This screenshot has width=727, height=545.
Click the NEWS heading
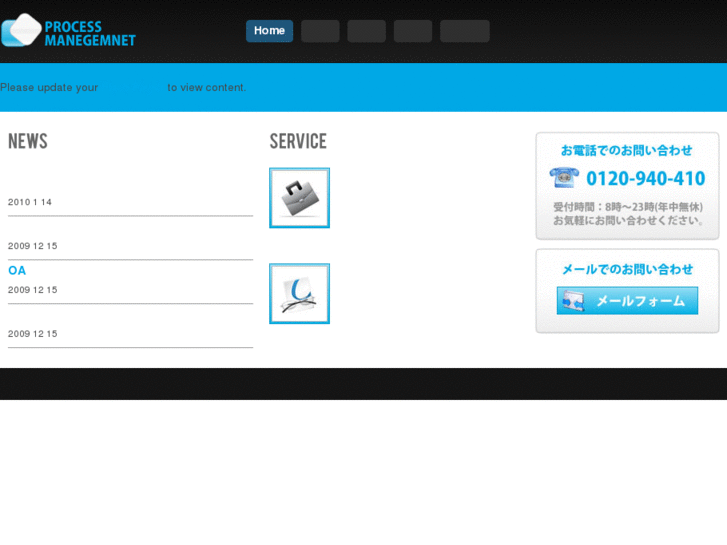[x=28, y=141]
